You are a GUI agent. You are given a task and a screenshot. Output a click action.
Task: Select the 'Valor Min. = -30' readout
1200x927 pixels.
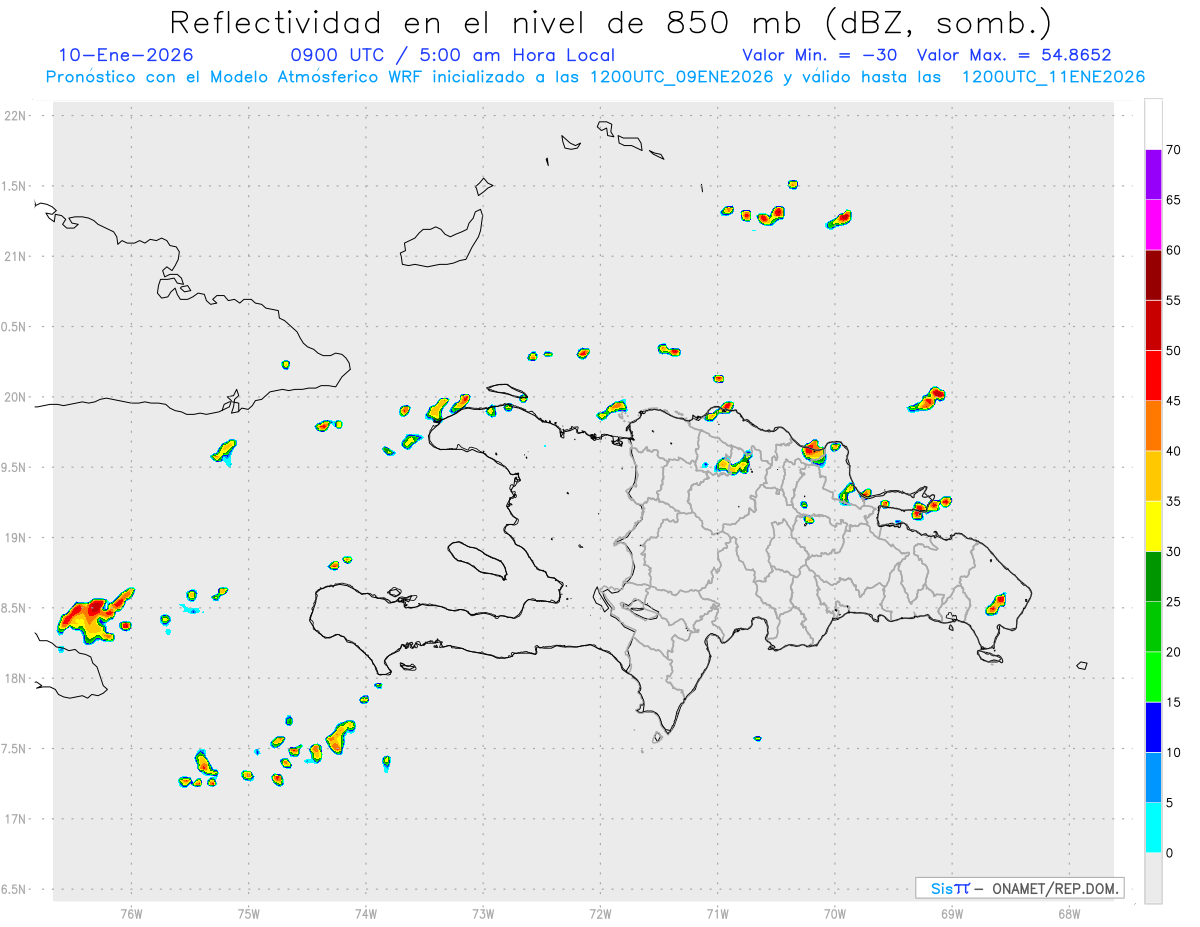point(820,55)
